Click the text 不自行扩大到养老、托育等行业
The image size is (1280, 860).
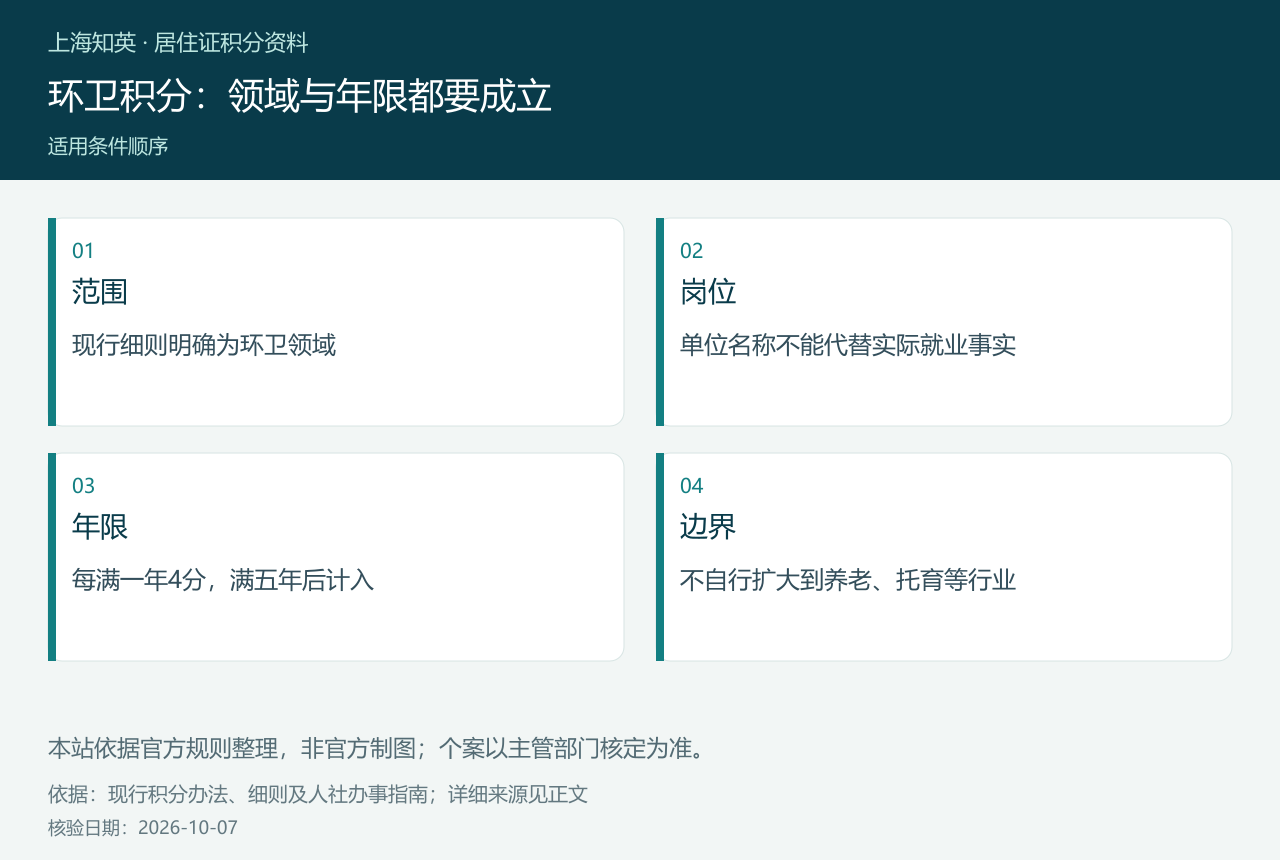[848, 580]
